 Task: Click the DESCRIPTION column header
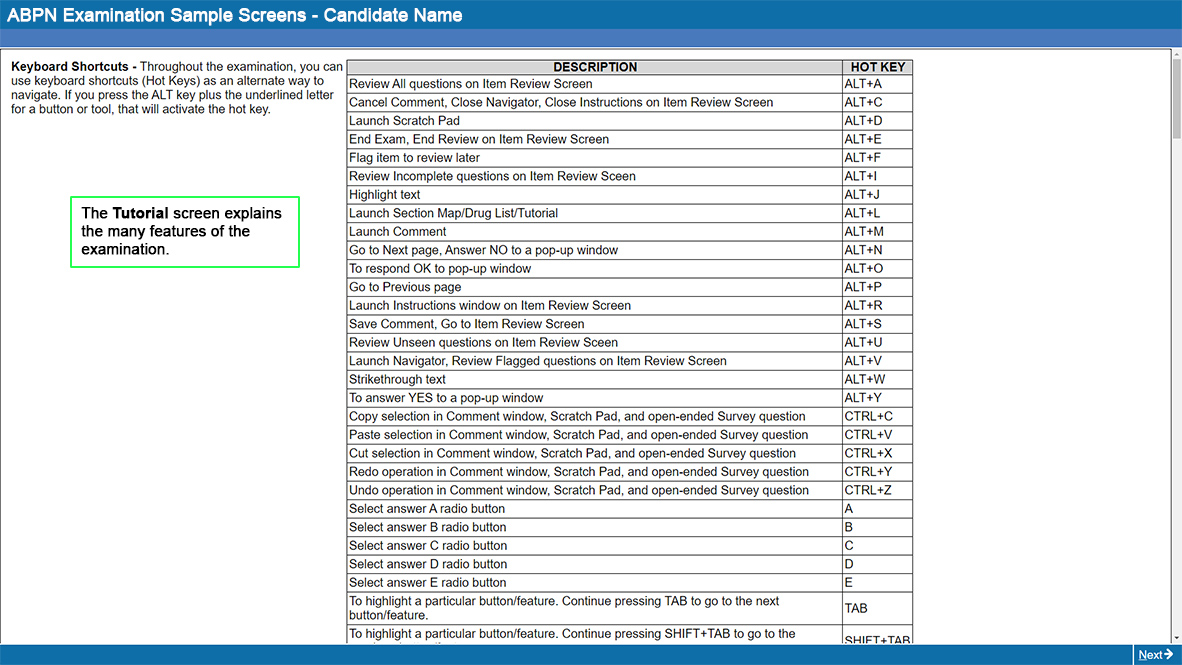coord(595,67)
